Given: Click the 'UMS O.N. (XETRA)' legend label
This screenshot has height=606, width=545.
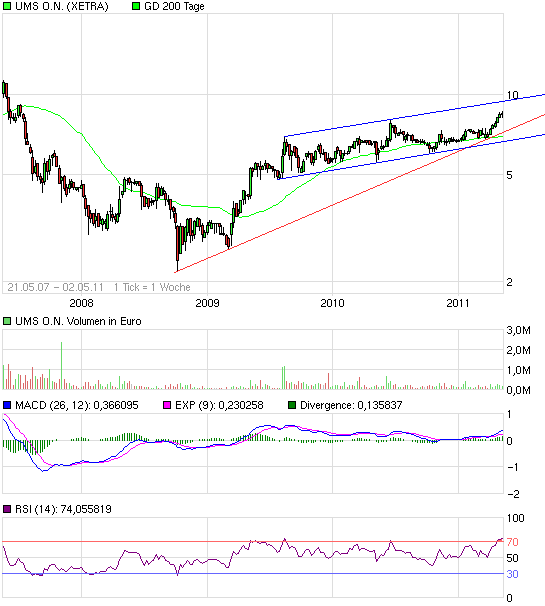Looking at the screenshot, I should (62, 7).
